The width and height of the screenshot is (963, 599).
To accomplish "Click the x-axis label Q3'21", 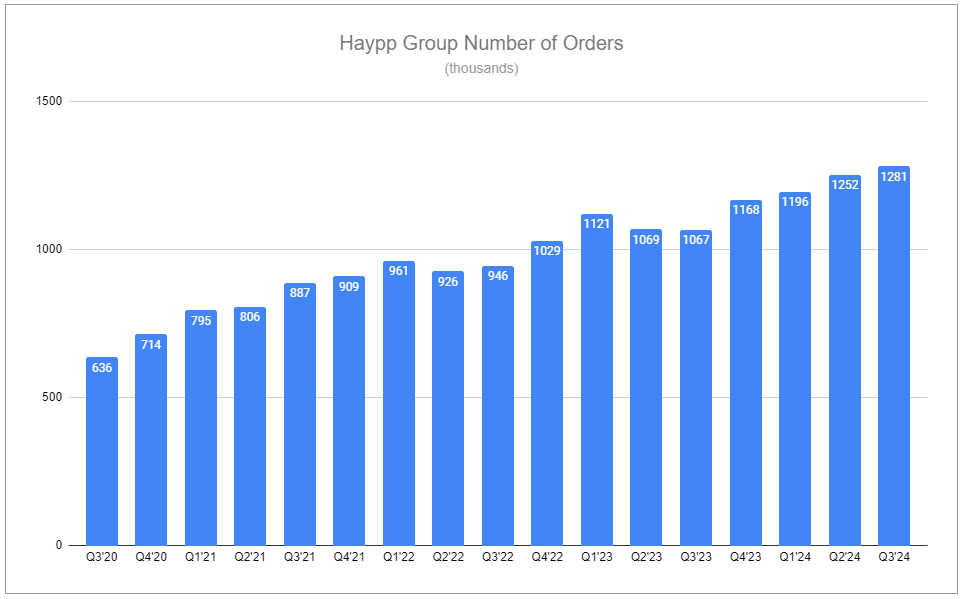I will point(300,557).
